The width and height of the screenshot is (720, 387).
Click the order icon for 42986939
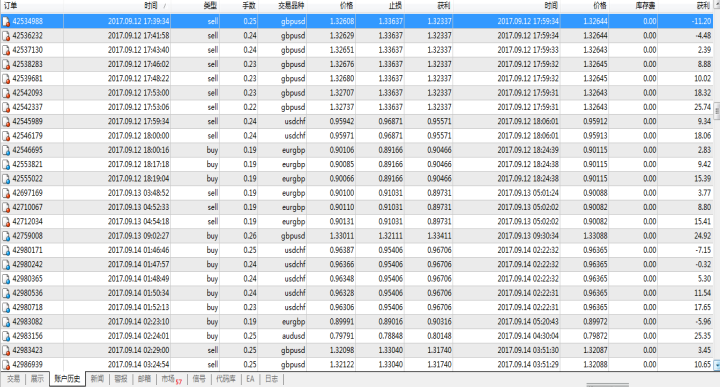coord(6,365)
